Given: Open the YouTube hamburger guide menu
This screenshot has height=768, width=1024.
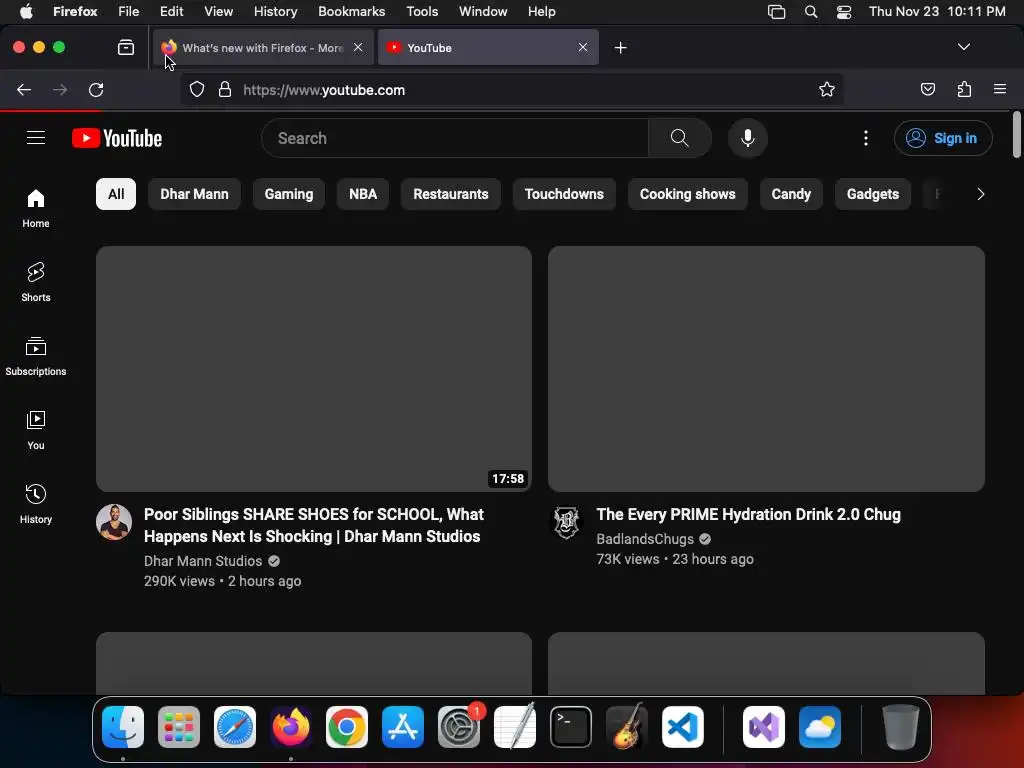Looking at the screenshot, I should pos(36,138).
